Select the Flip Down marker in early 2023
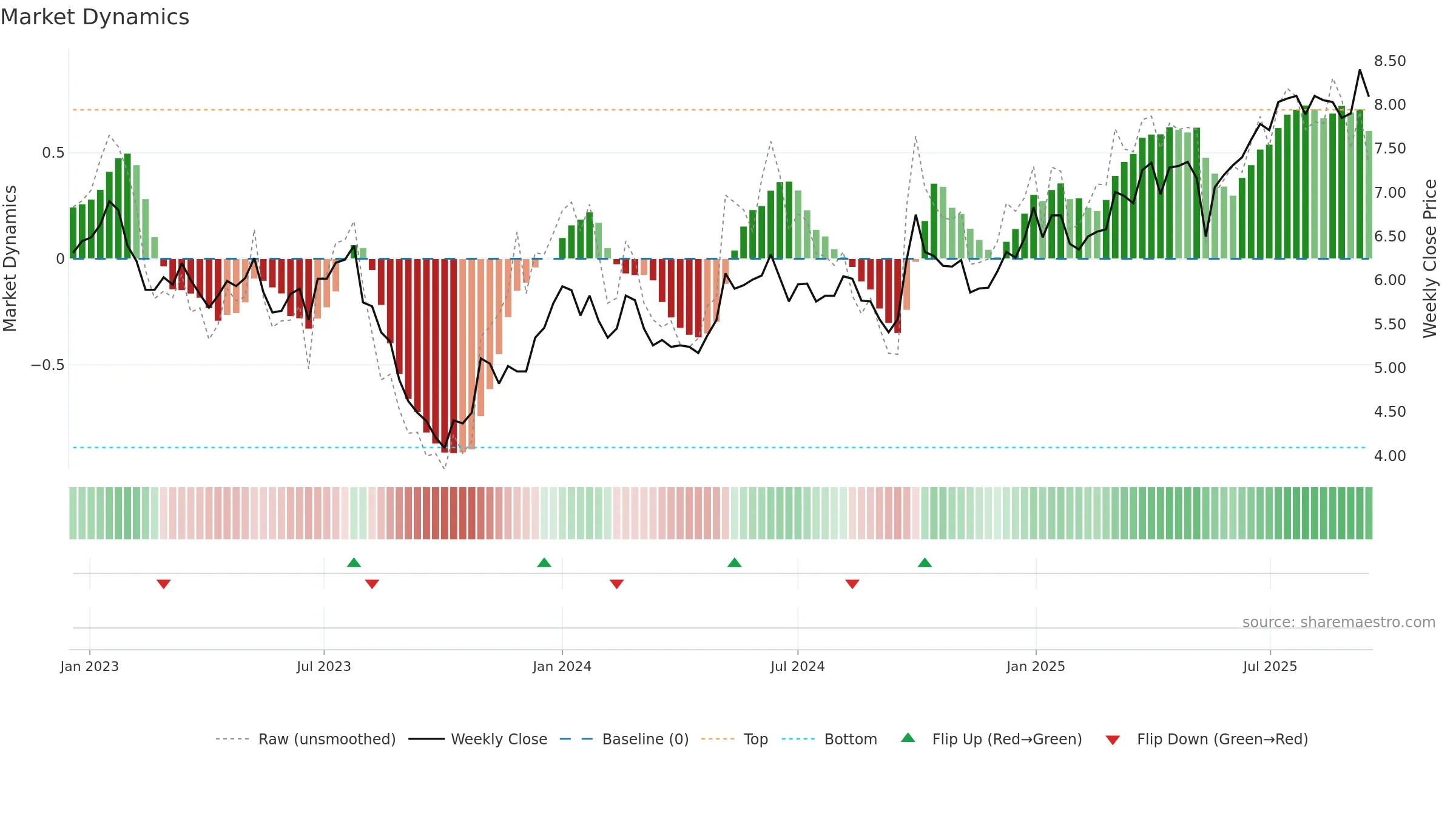Screen dimensions: 1456x819 (164, 584)
